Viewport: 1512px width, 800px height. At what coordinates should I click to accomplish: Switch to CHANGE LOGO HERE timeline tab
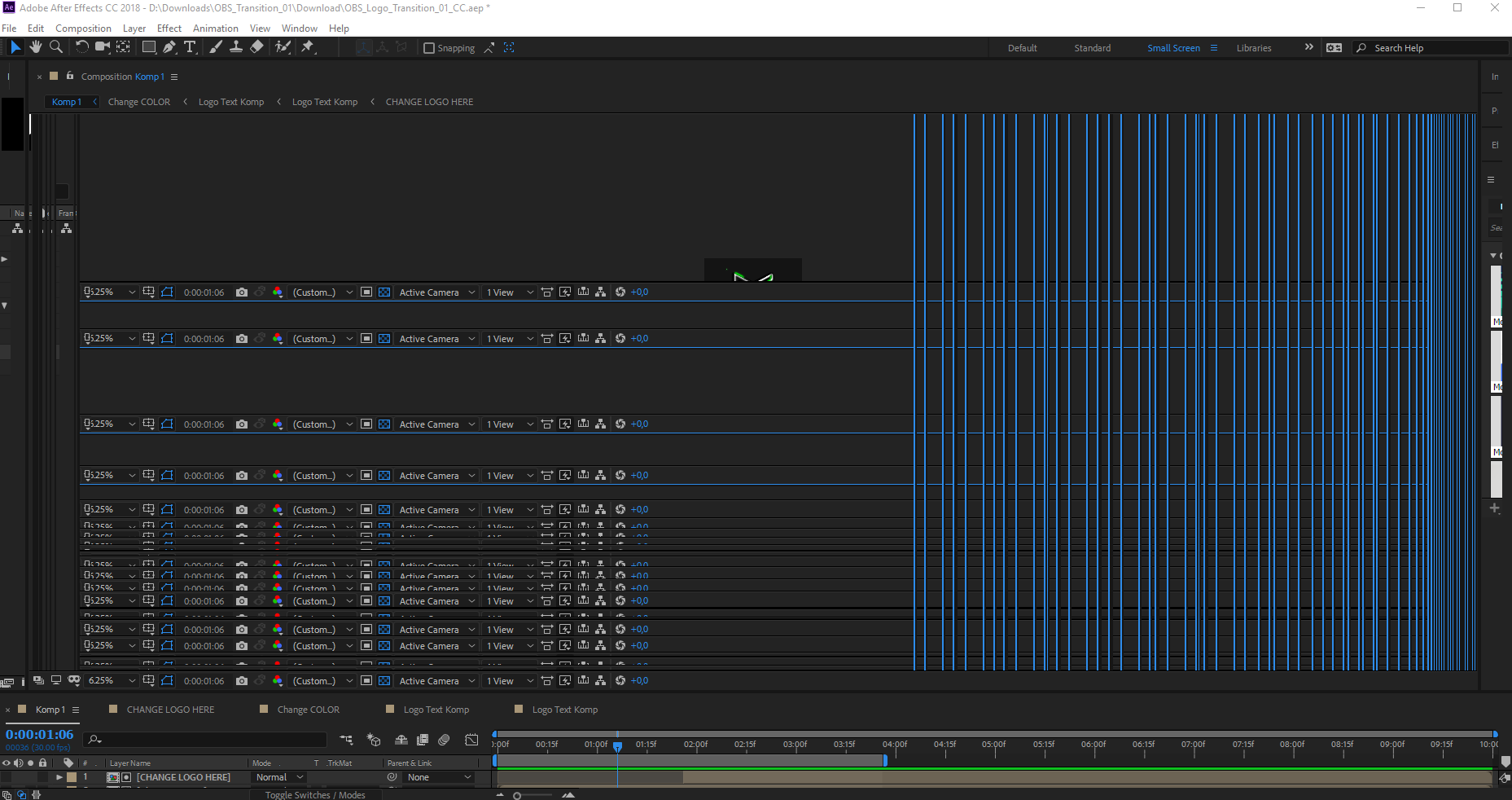pyautogui.click(x=170, y=710)
